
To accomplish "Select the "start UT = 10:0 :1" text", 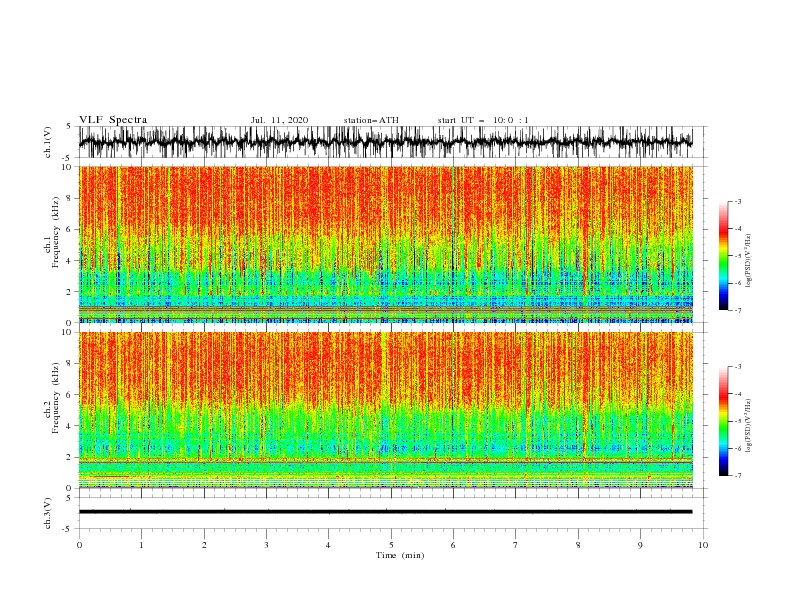I will [483, 120].
